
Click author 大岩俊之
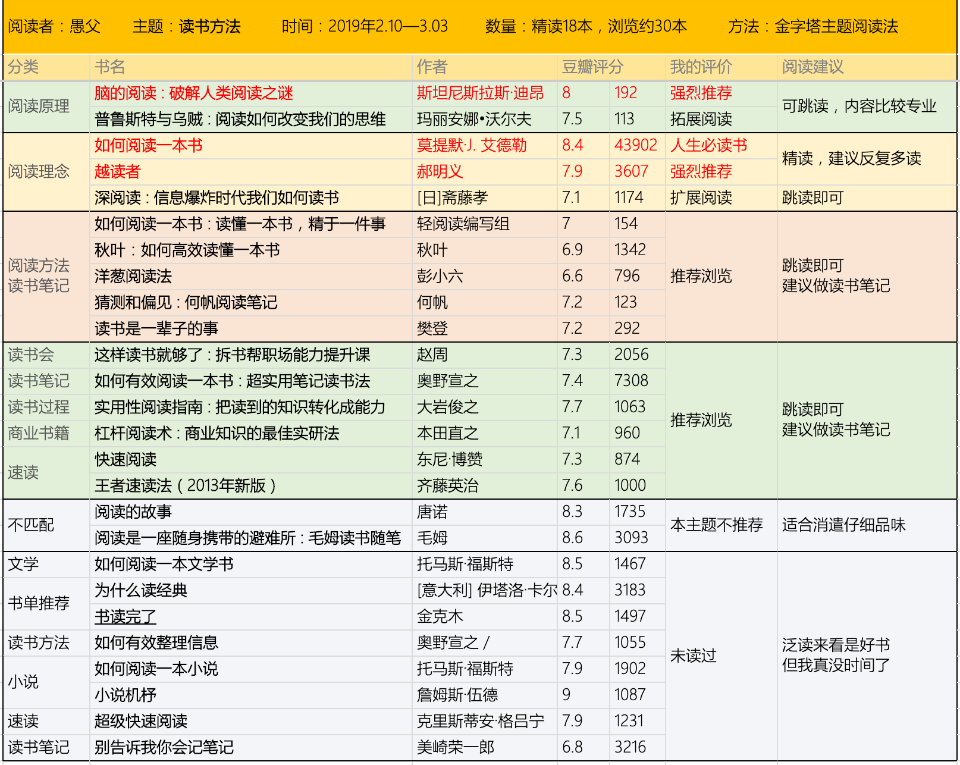tap(448, 407)
